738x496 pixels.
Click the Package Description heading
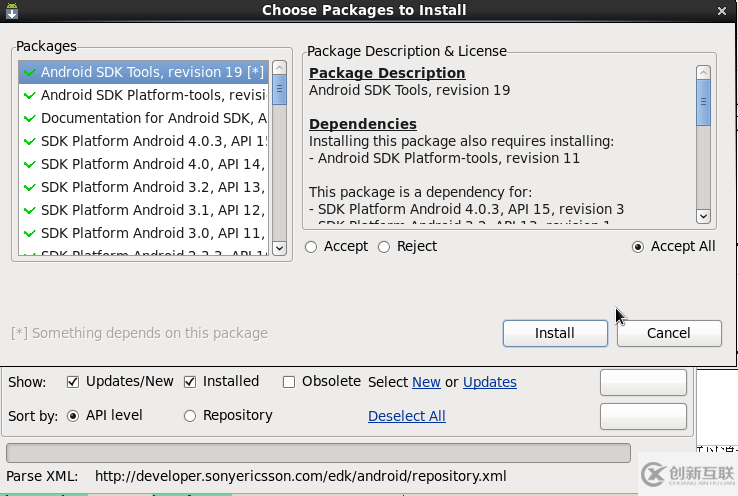[x=387, y=73]
